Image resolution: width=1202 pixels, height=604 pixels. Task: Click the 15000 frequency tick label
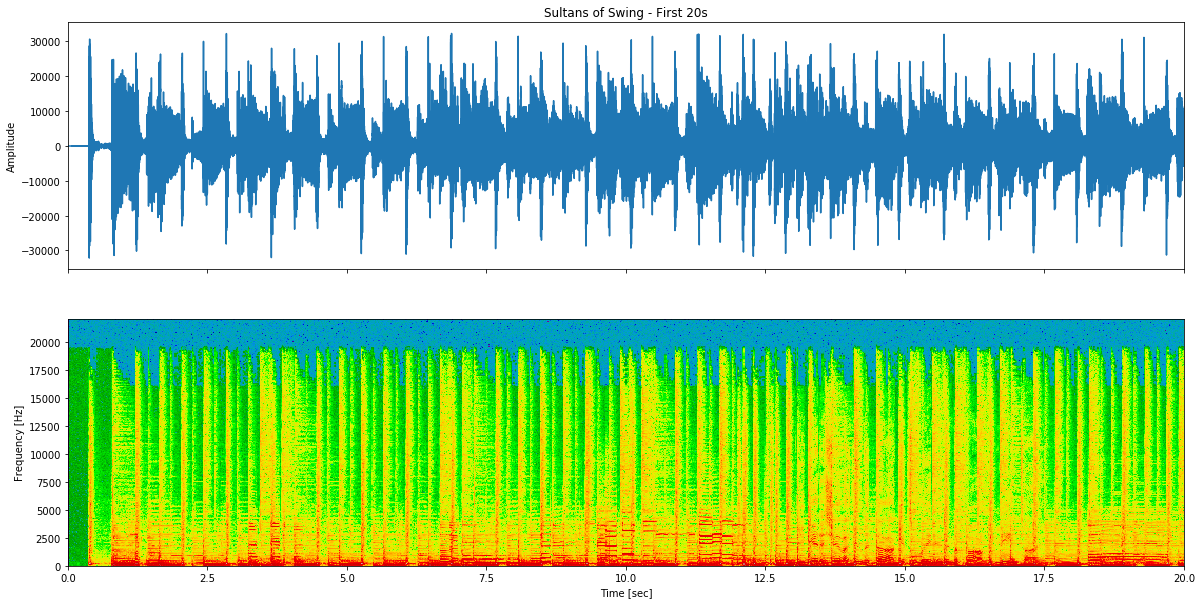tap(44, 399)
